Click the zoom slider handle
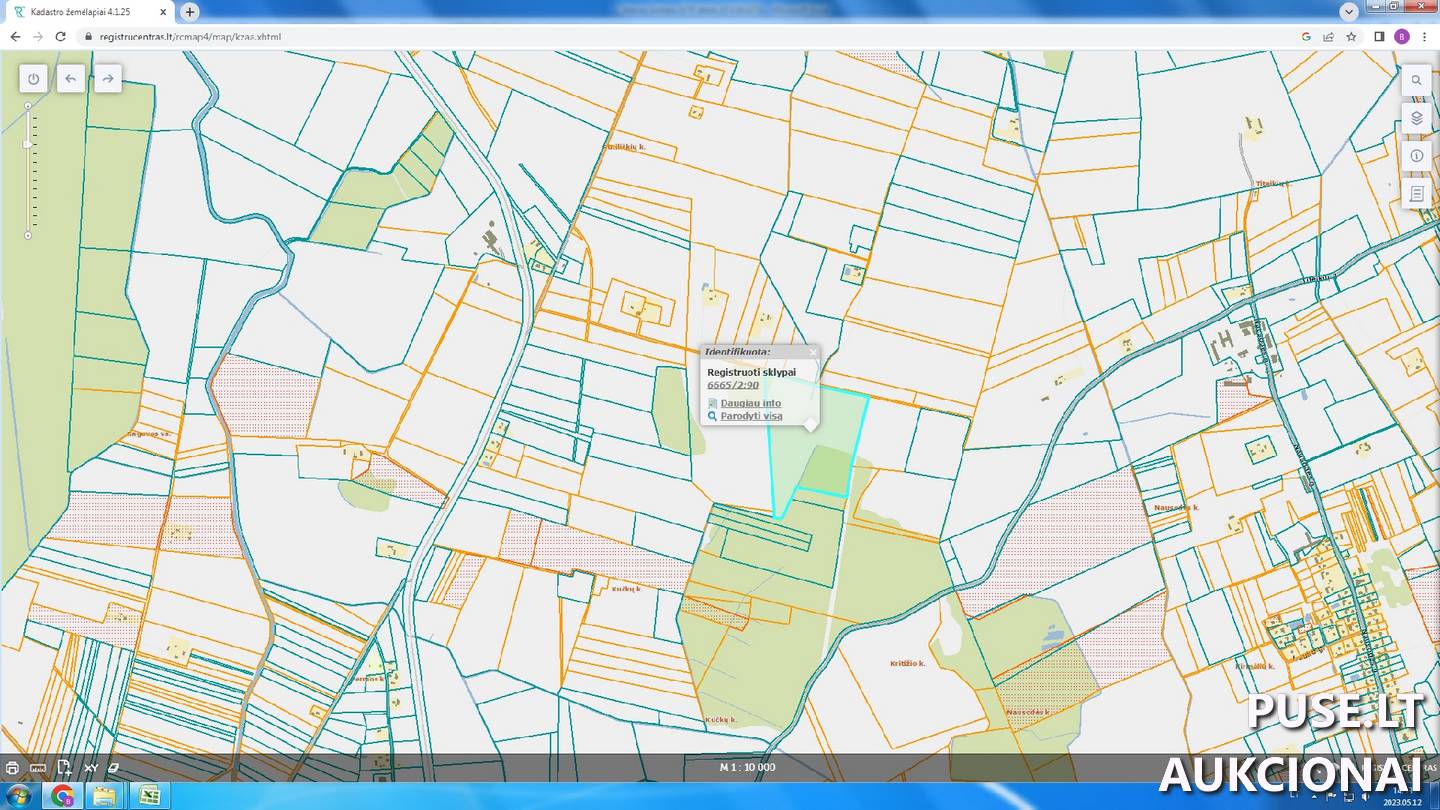The image size is (1440, 810). click(28, 144)
